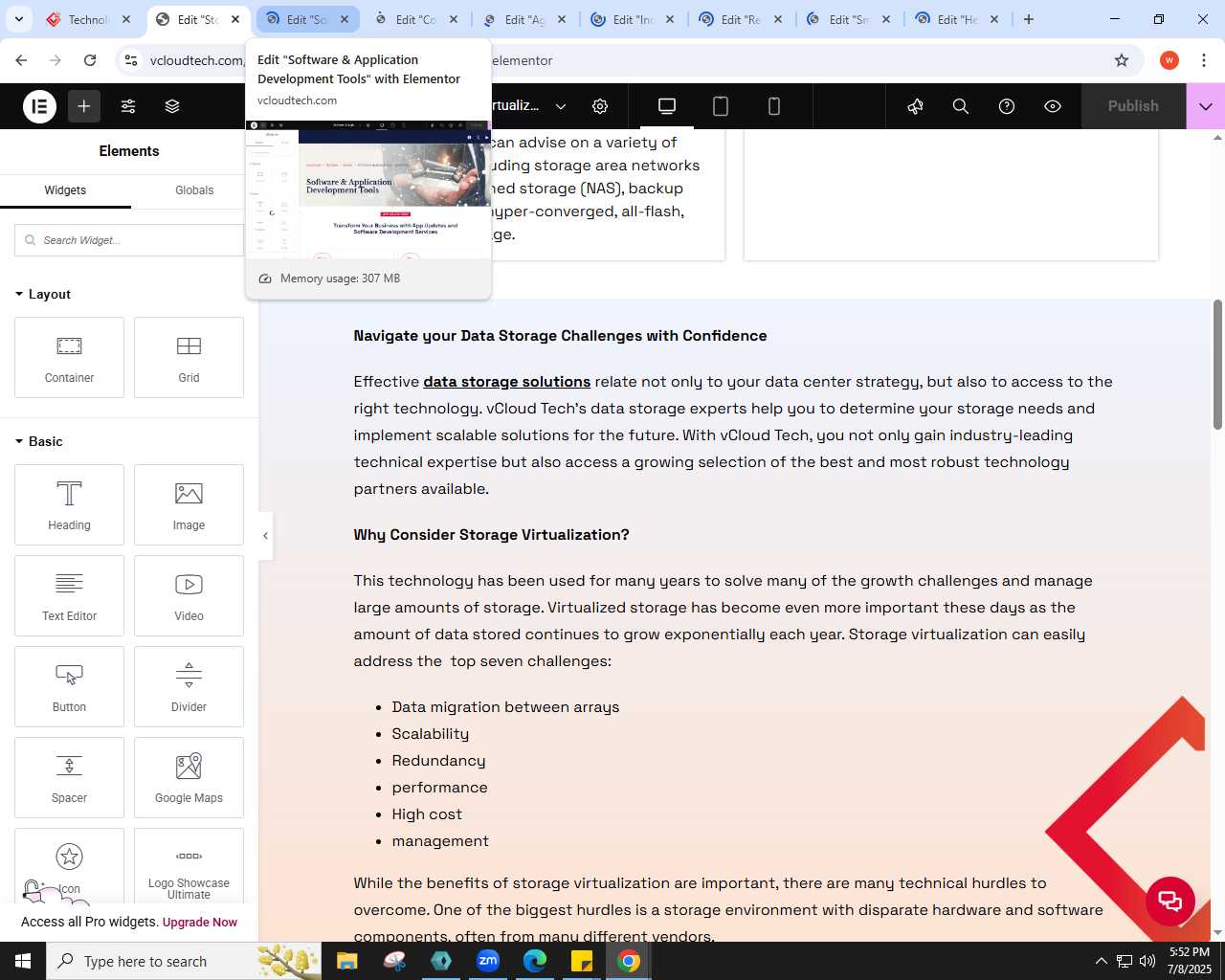Viewport: 1225px width, 980px height.
Task: Open the Windows Start menu
Action: point(23,961)
